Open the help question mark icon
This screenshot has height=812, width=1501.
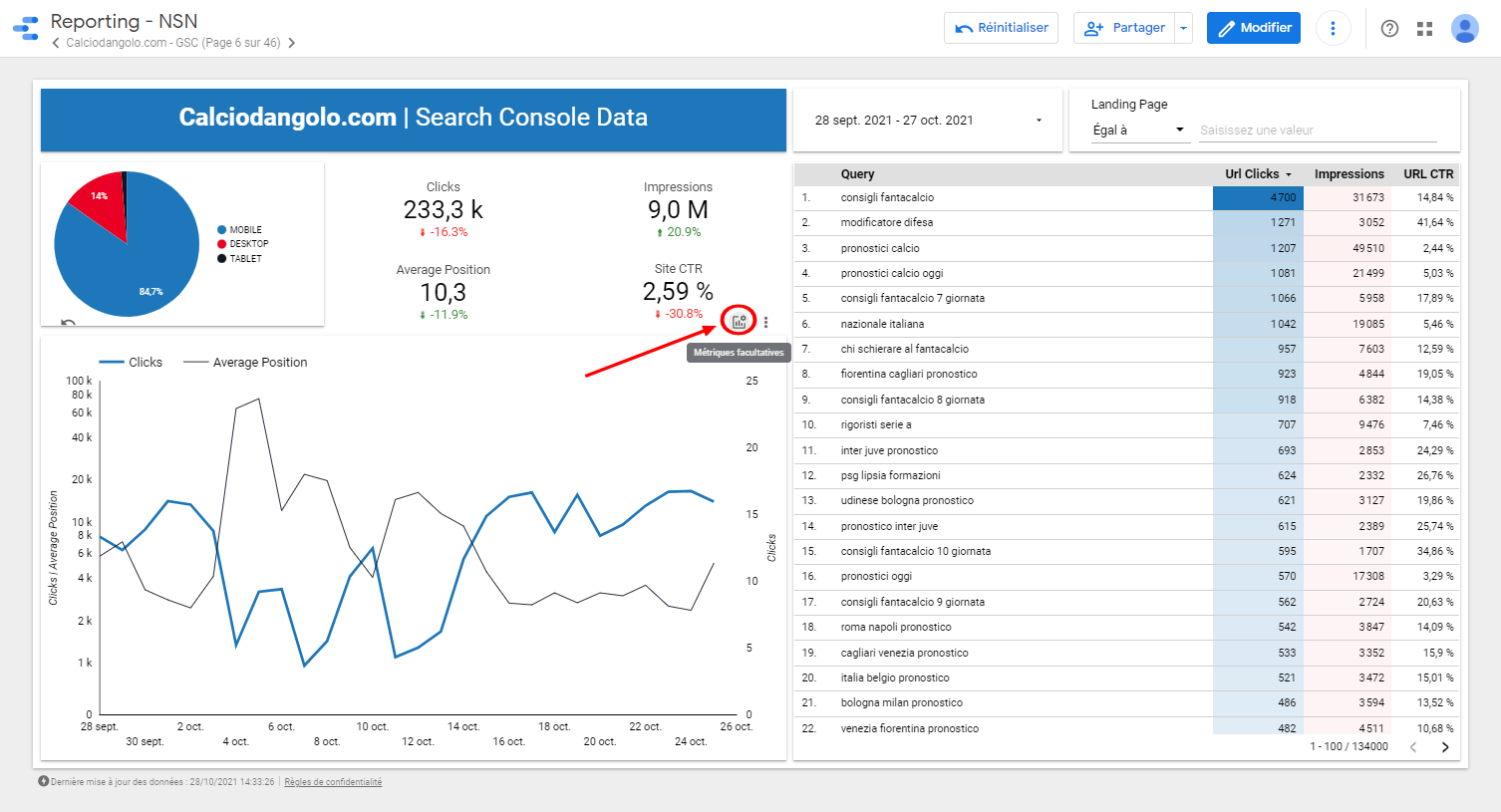[1389, 29]
